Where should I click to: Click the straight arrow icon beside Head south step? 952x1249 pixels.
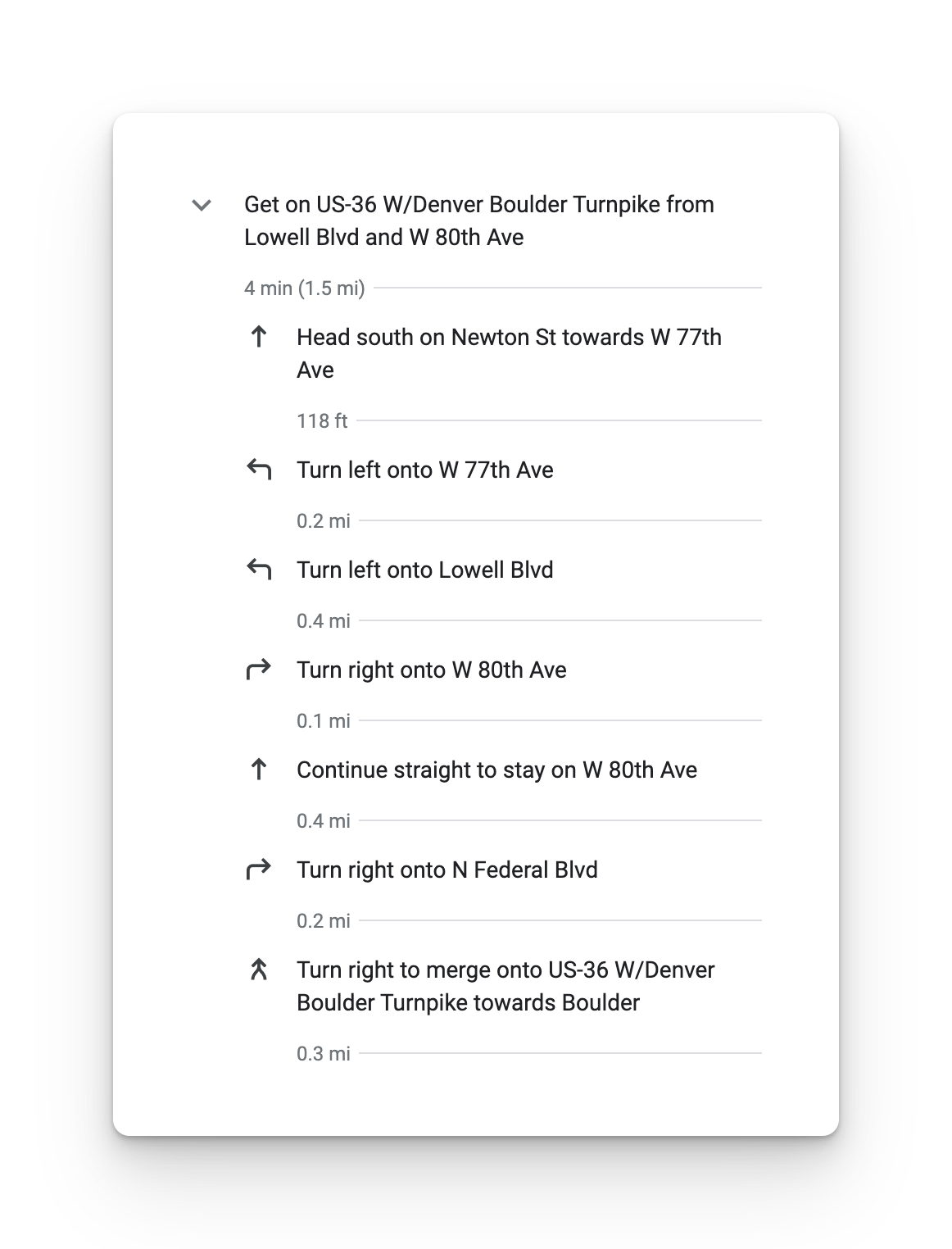[259, 338]
